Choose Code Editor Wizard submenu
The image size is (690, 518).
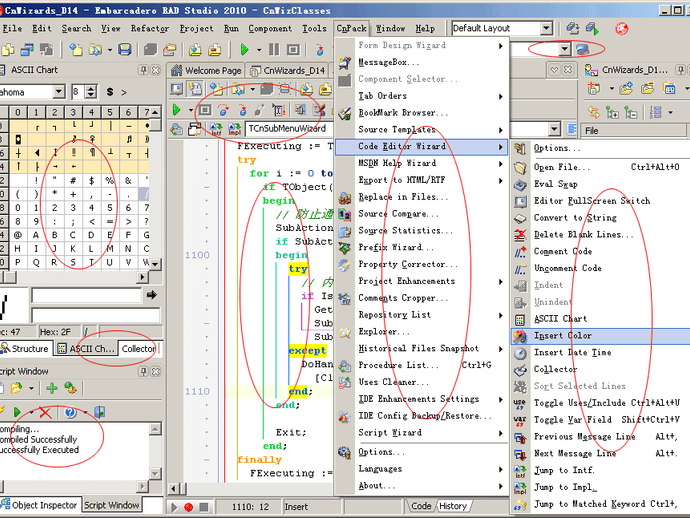tap(422, 147)
